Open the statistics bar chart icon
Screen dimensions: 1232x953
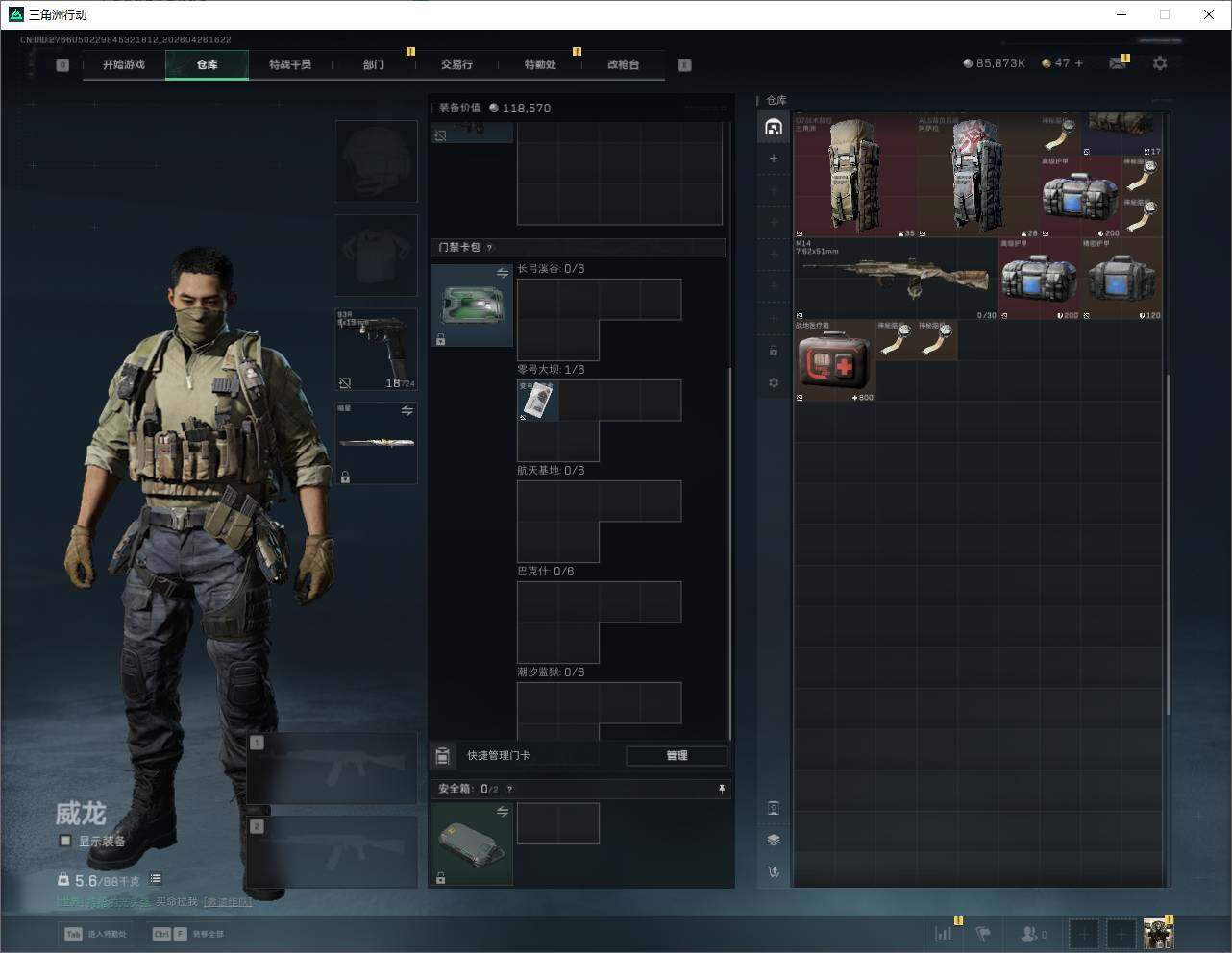[944, 933]
